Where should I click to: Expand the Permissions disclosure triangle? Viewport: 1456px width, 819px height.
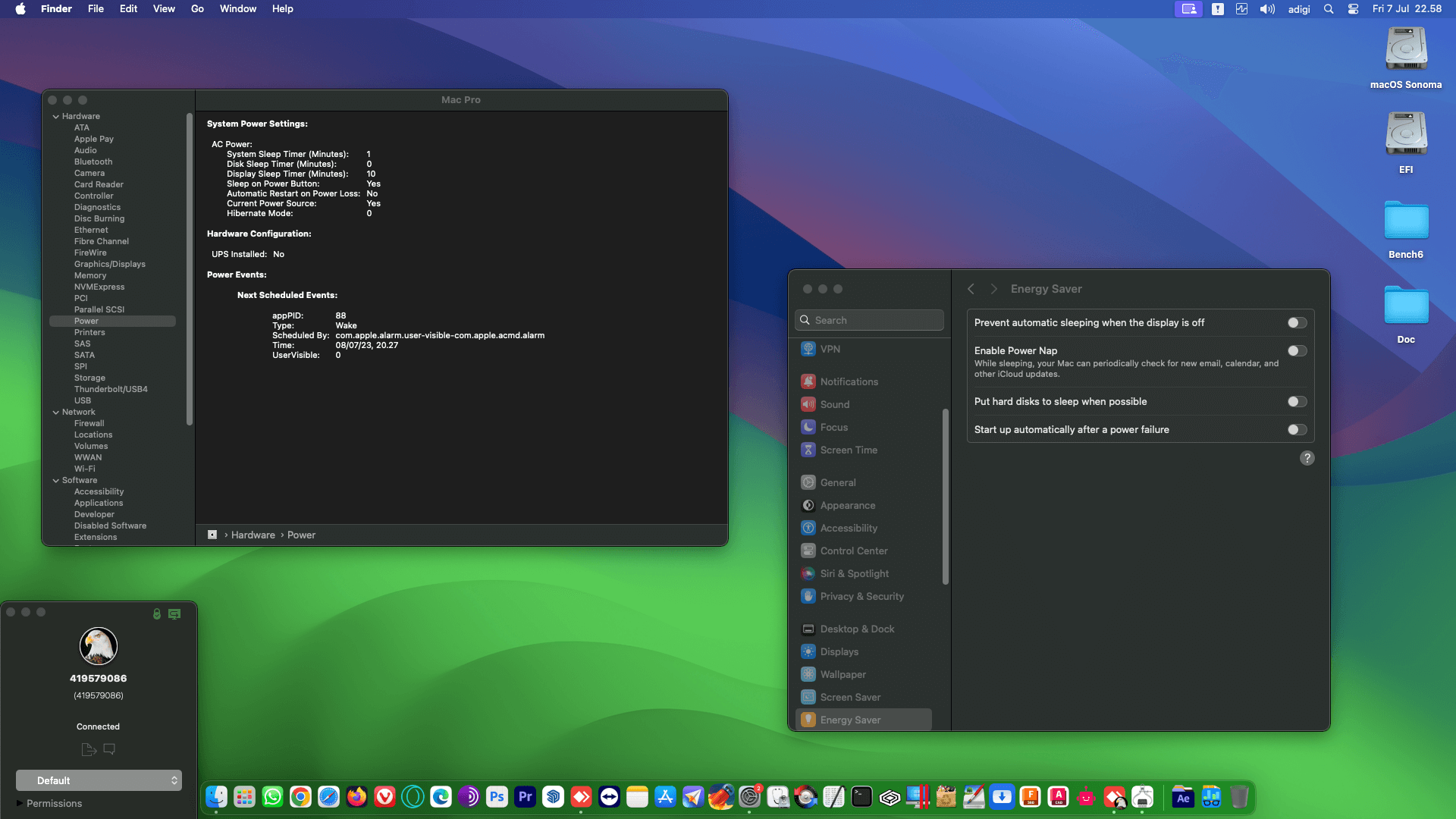[x=20, y=803]
